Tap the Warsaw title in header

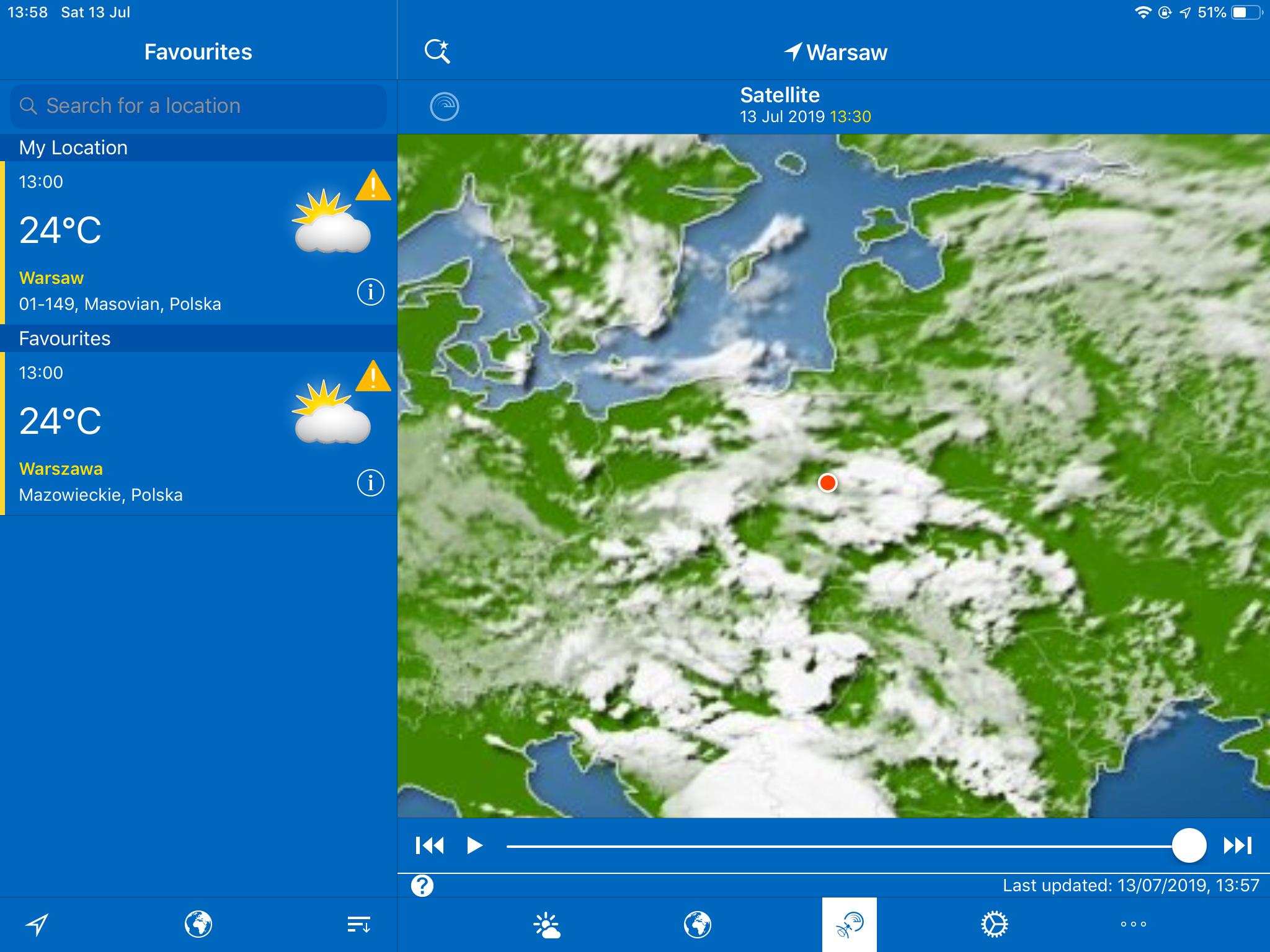point(835,52)
